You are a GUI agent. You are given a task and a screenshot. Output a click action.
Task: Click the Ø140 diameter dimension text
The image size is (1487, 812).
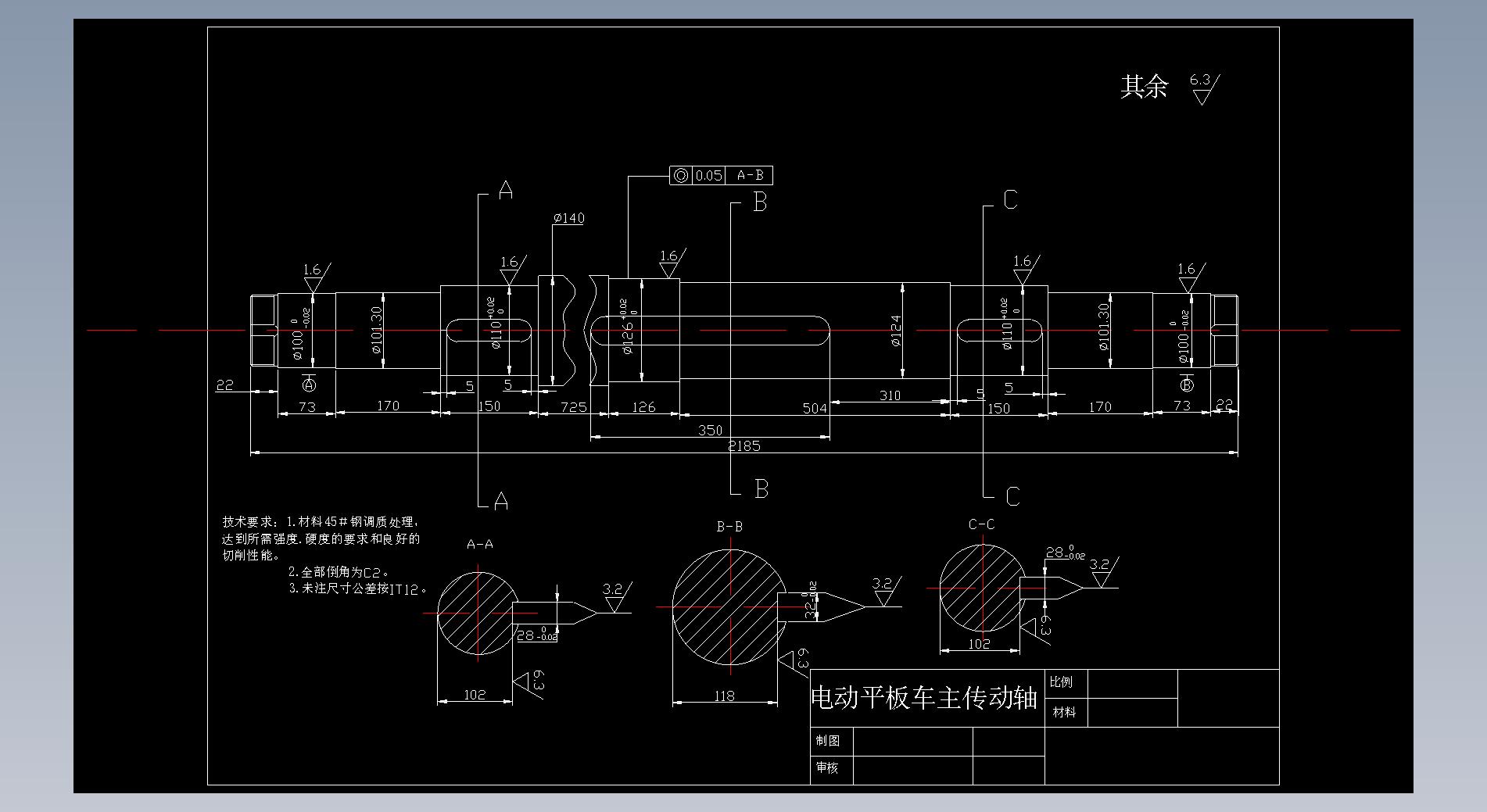[x=568, y=218]
